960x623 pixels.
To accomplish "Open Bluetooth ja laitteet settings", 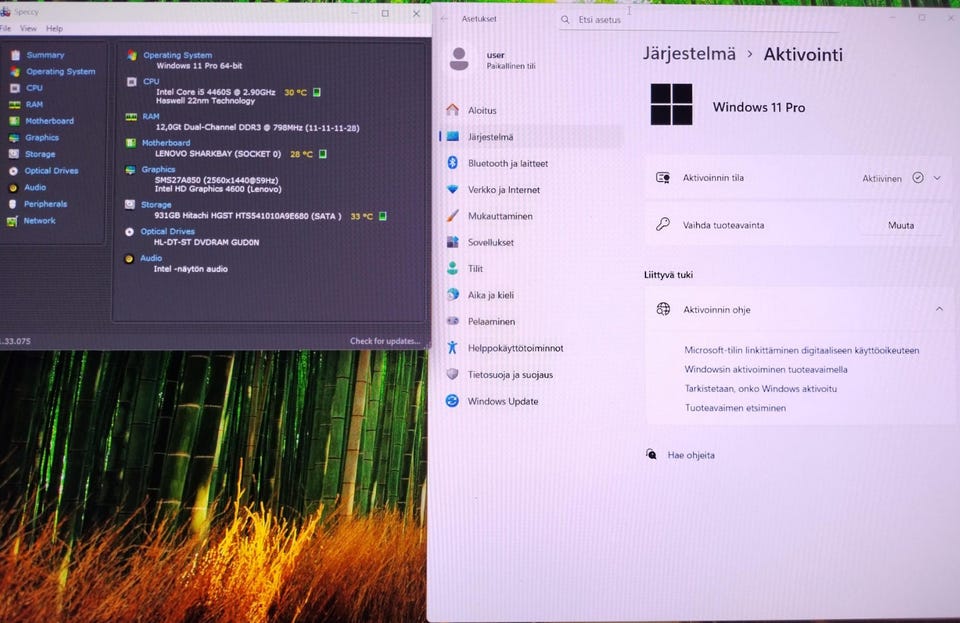I will pos(507,163).
